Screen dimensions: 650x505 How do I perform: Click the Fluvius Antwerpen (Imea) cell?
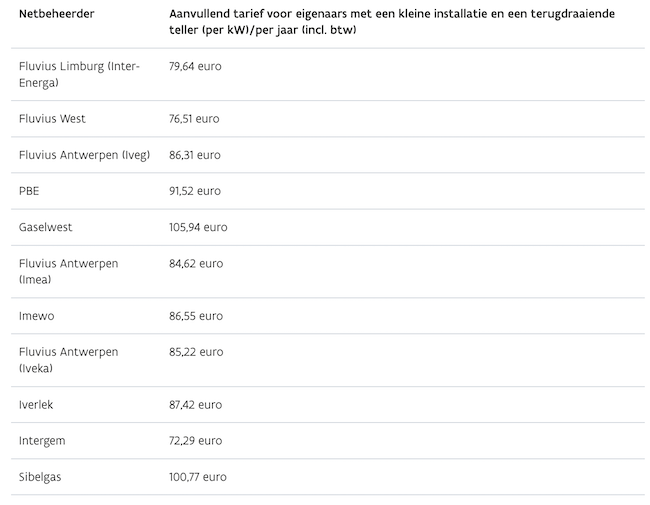click(69, 271)
